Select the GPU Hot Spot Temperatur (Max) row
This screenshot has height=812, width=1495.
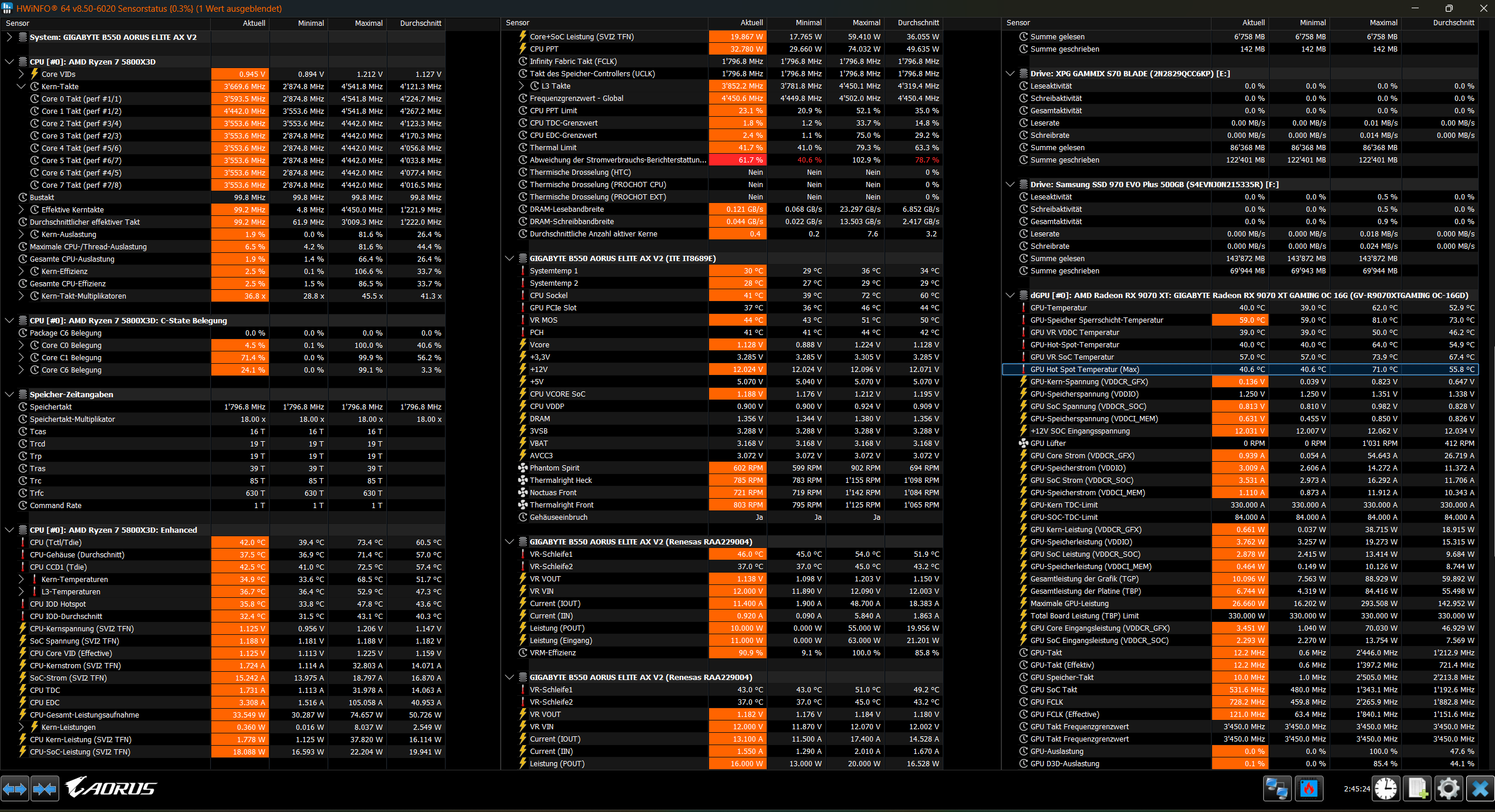pos(1240,369)
